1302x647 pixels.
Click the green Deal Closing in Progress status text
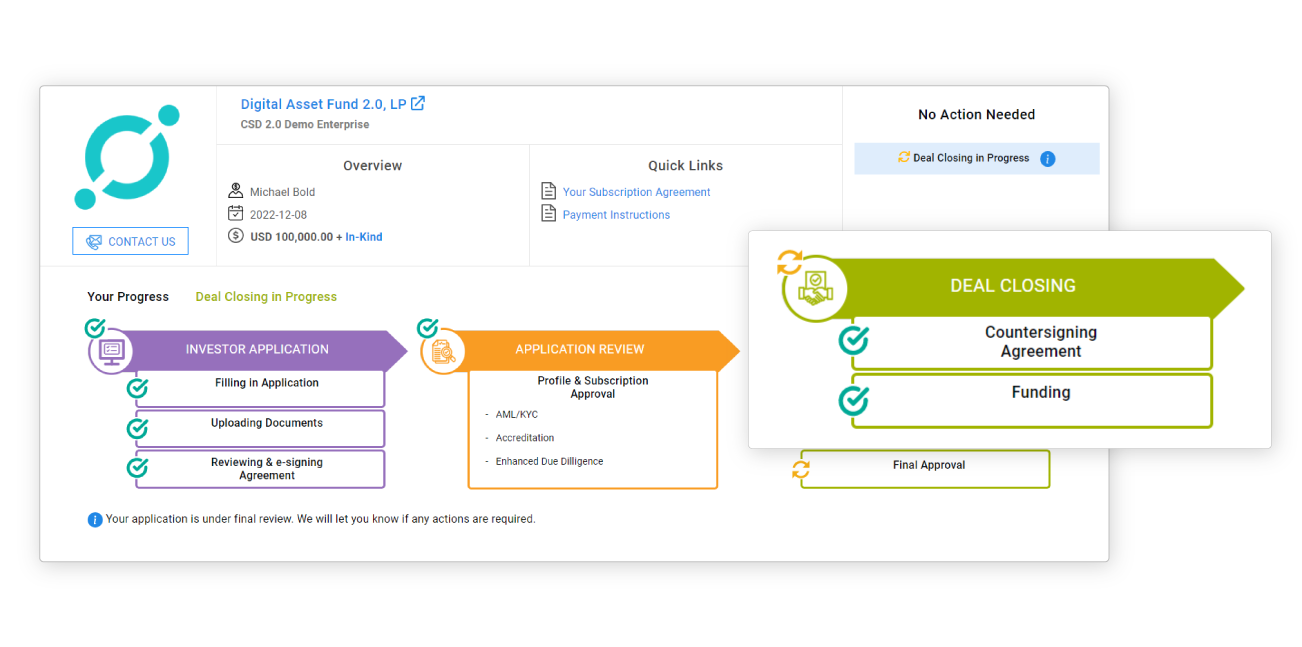point(266,297)
